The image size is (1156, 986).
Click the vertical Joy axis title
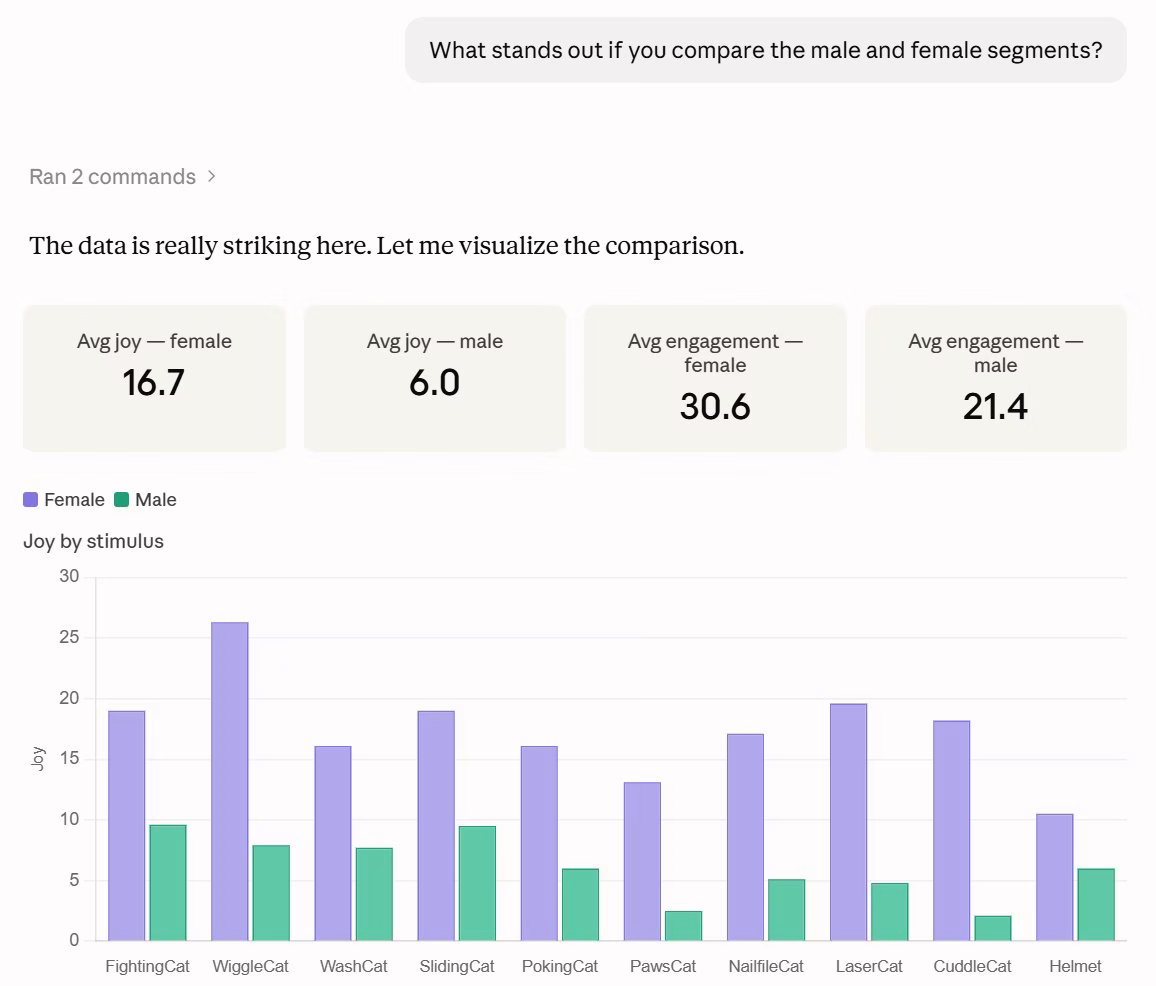[38, 758]
